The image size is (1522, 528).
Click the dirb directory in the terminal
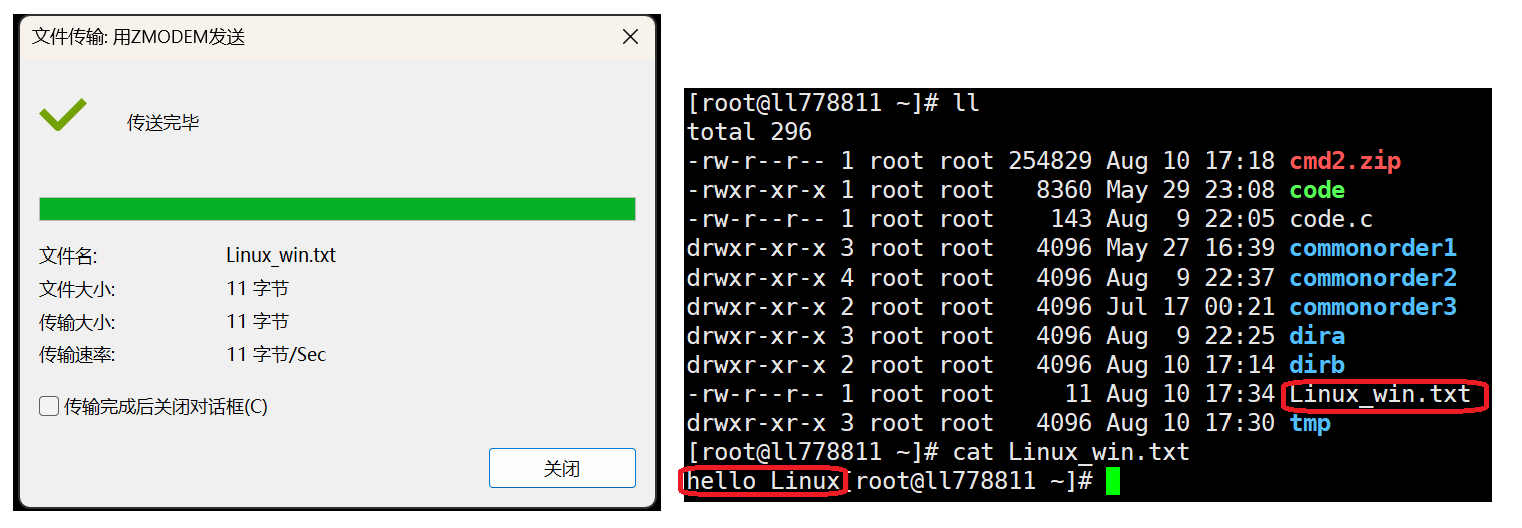click(x=1317, y=364)
